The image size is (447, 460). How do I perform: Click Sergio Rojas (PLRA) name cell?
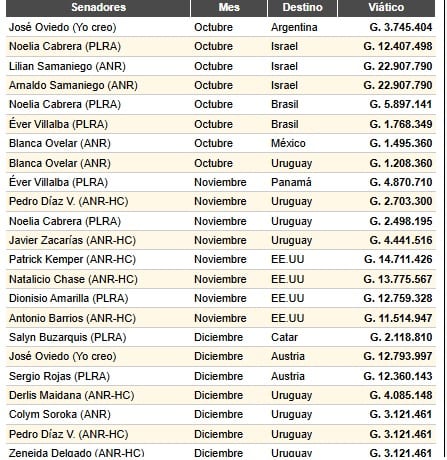coord(59,376)
